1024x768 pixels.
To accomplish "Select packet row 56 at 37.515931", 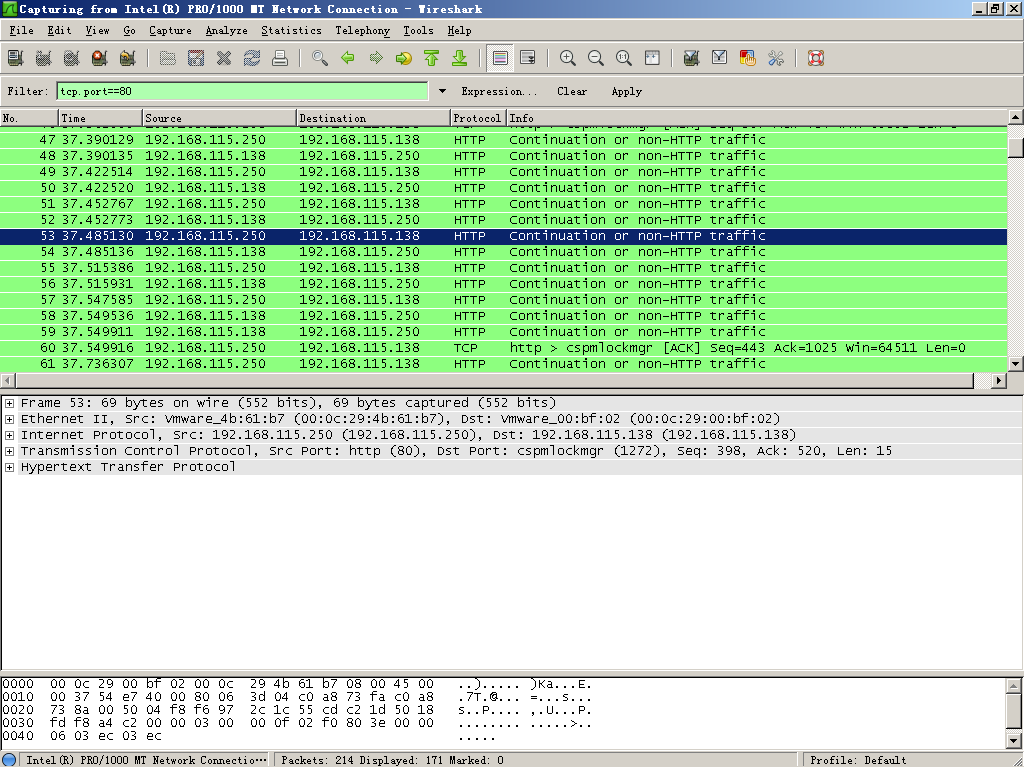I will (x=504, y=284).
